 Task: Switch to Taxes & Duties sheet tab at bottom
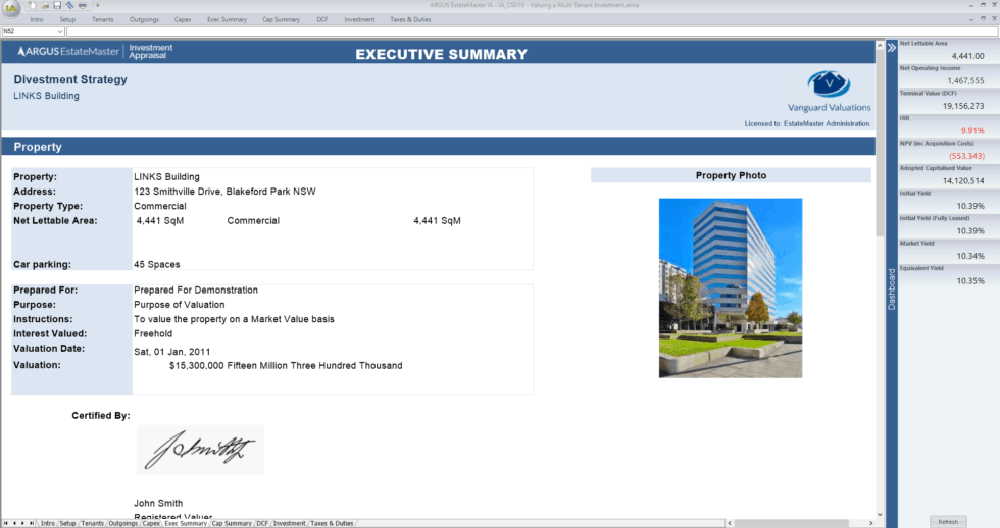(x=331, y=523)
